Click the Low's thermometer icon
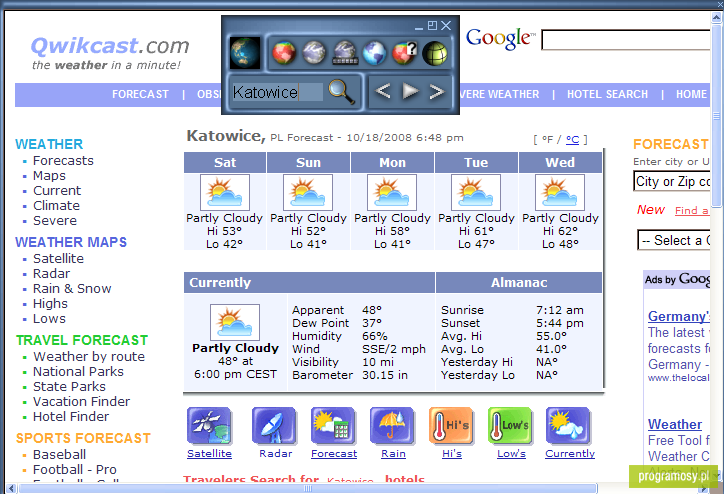Screen dimensions: 724x494 (x=511, y=426)
